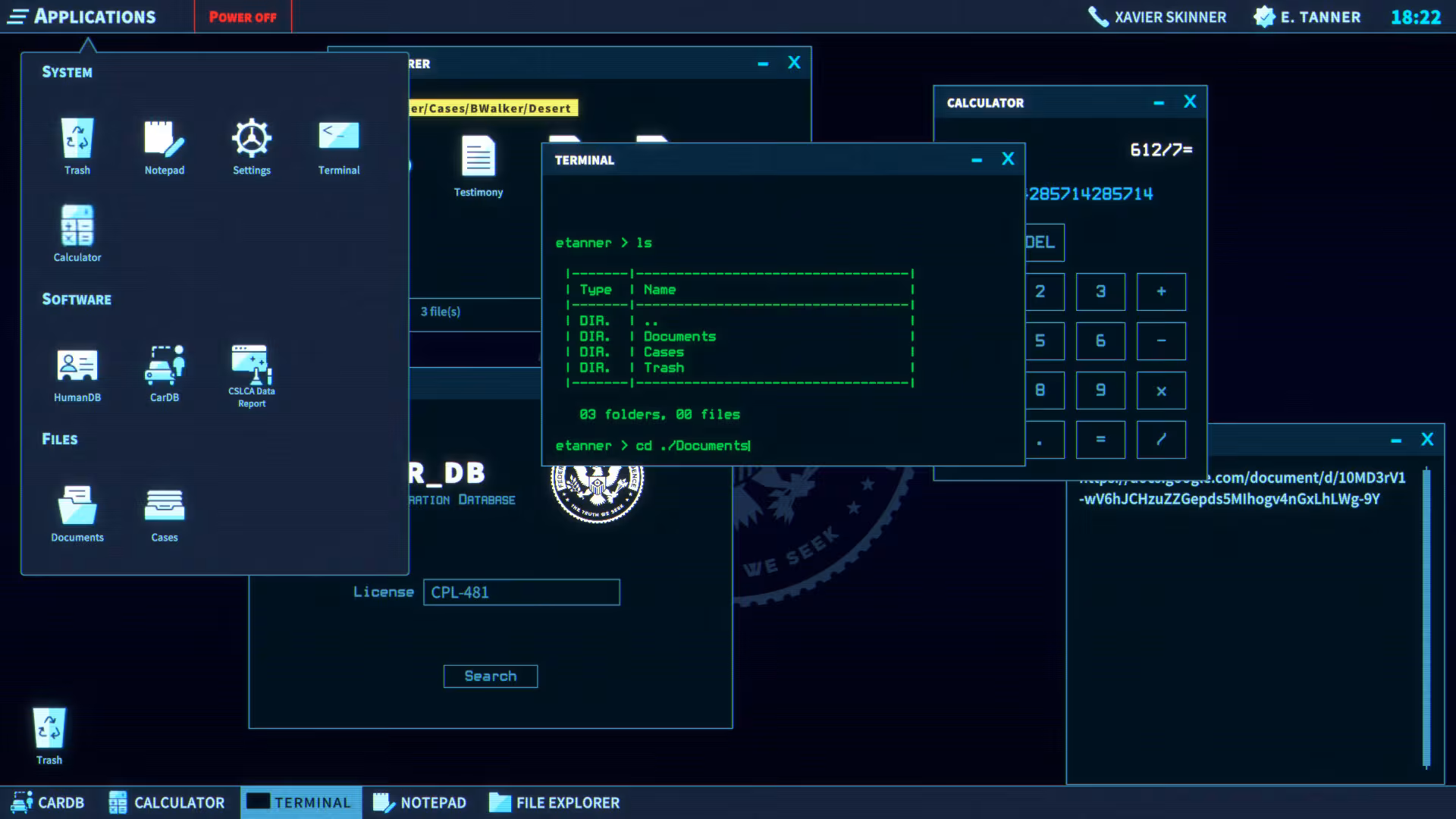The width and height of the screenshot is (1456, 819).
Task: Launch the HumanDB software icon
Action: [77, 375]
